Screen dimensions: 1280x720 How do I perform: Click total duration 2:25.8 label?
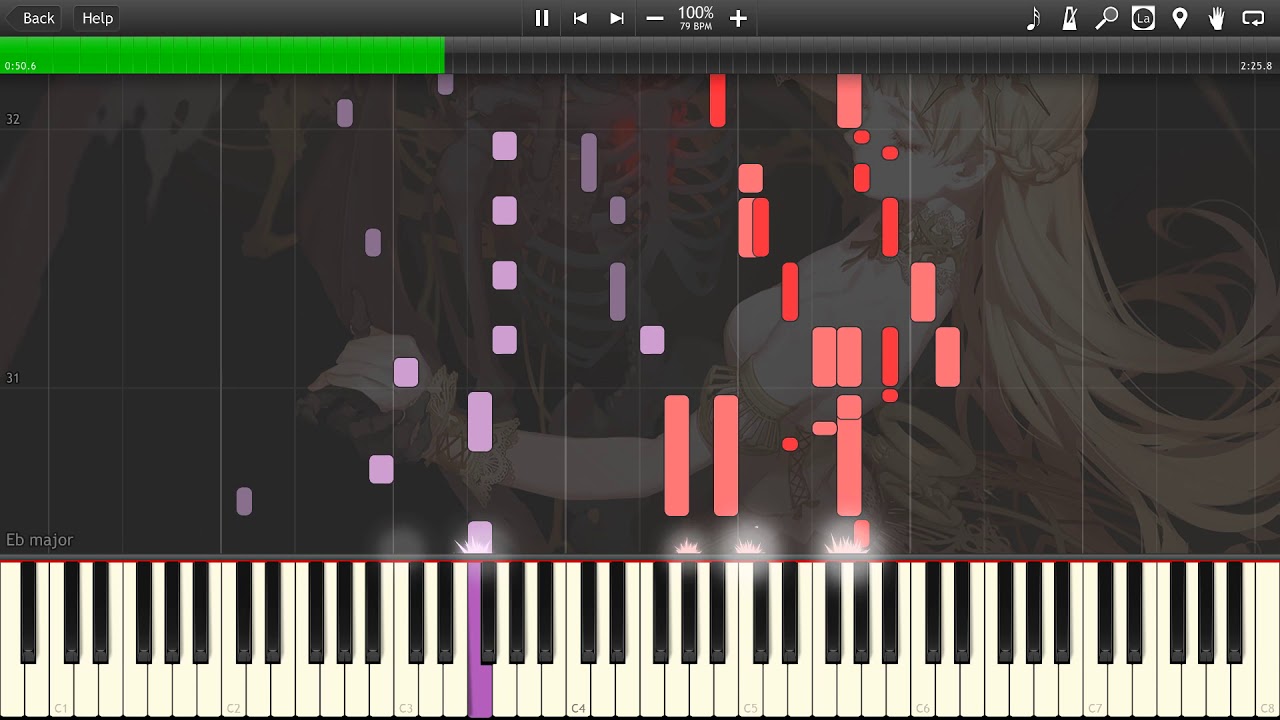pyautogui.click(x=1256, y=66)
